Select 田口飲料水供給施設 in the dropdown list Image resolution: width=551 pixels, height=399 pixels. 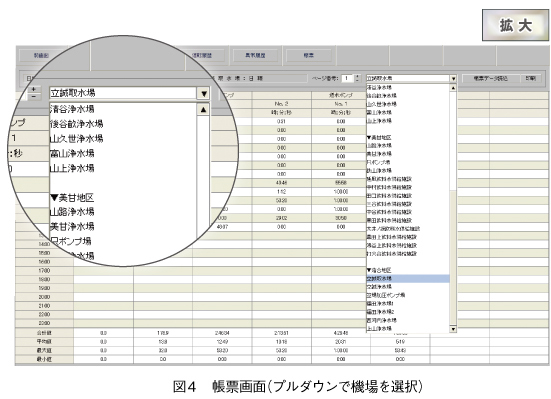[408, 196]
